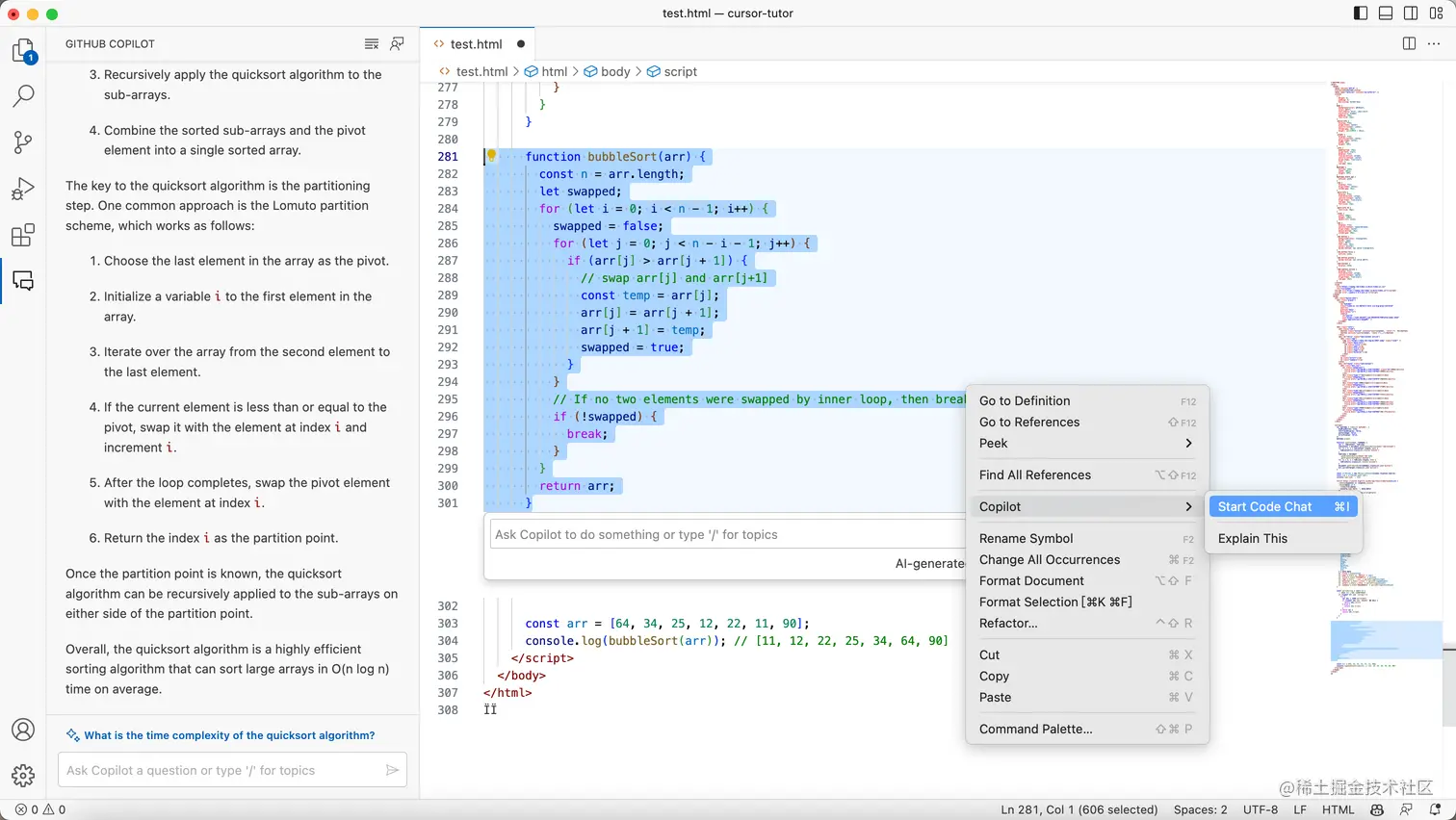The image size is (1456, 820).
Task: Select the Copilot chat icon in activity bar
Action: coord(23,281)
